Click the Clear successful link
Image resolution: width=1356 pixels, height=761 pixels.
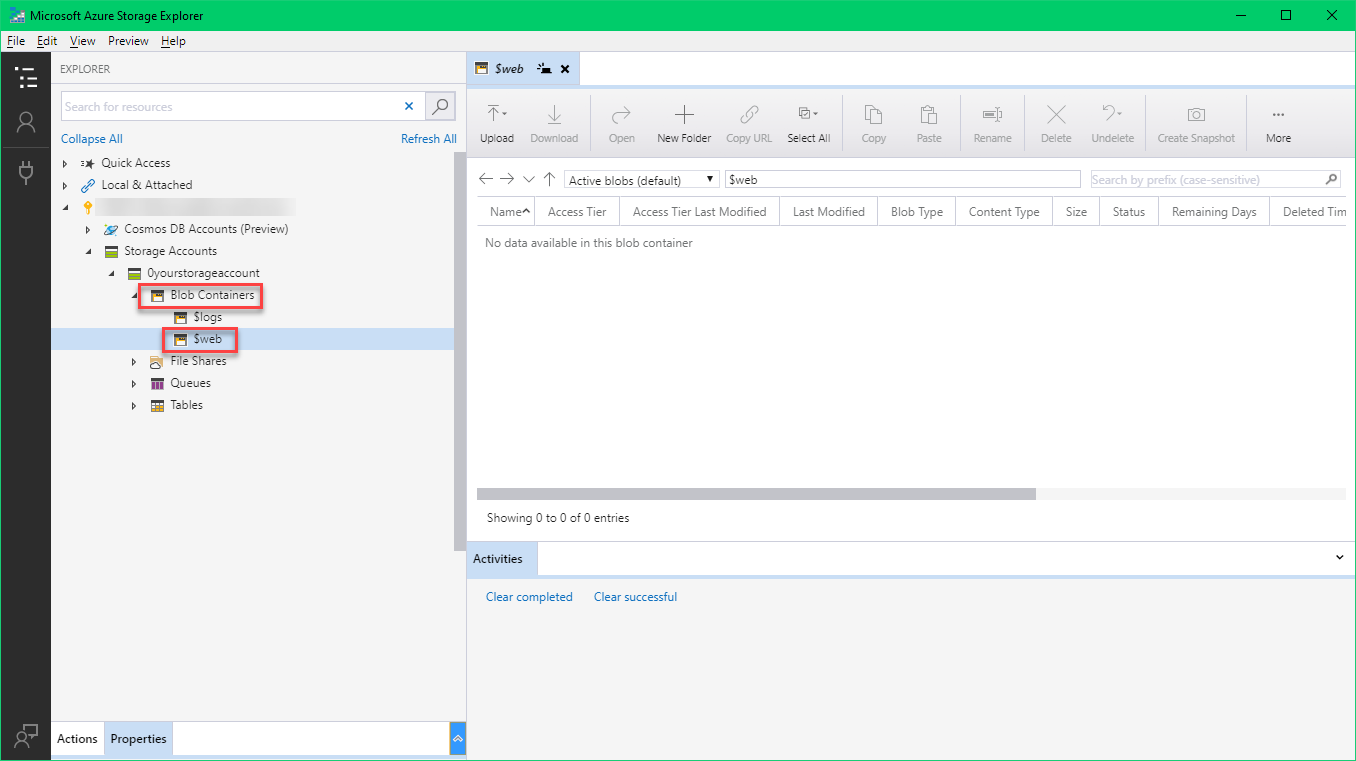coord(635,597)
